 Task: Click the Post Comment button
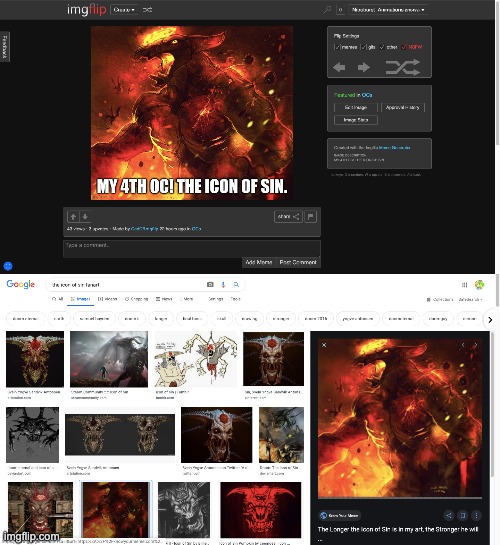click(x=298, y=262)
